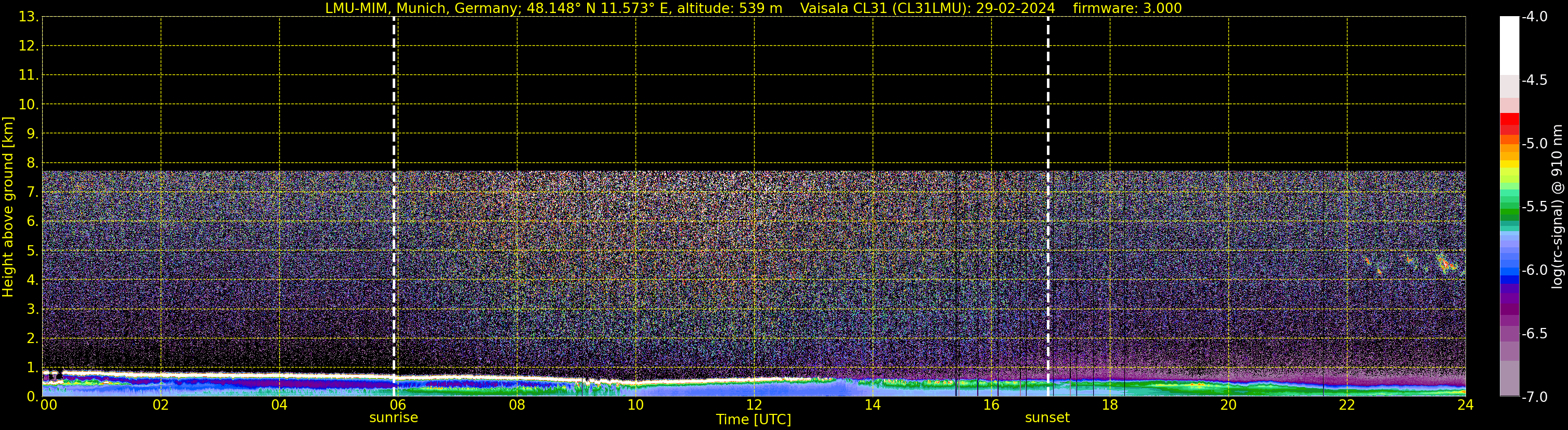Click the height axis tick '1.'
This screenshot has height=430, width=1568.
tap(32, 367)
